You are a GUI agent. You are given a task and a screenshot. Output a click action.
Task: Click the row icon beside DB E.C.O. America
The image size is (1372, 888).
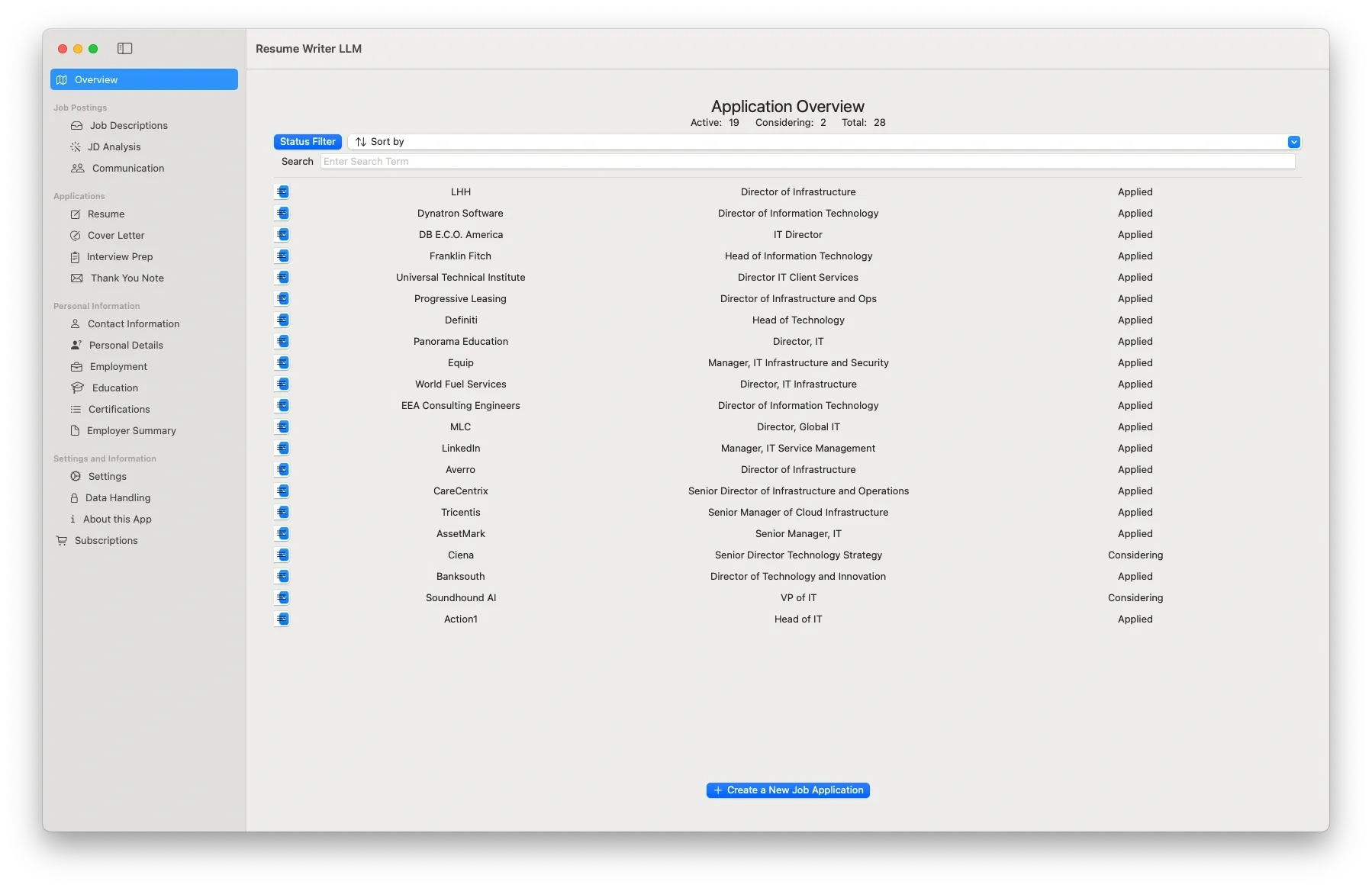tap(282, 235)
